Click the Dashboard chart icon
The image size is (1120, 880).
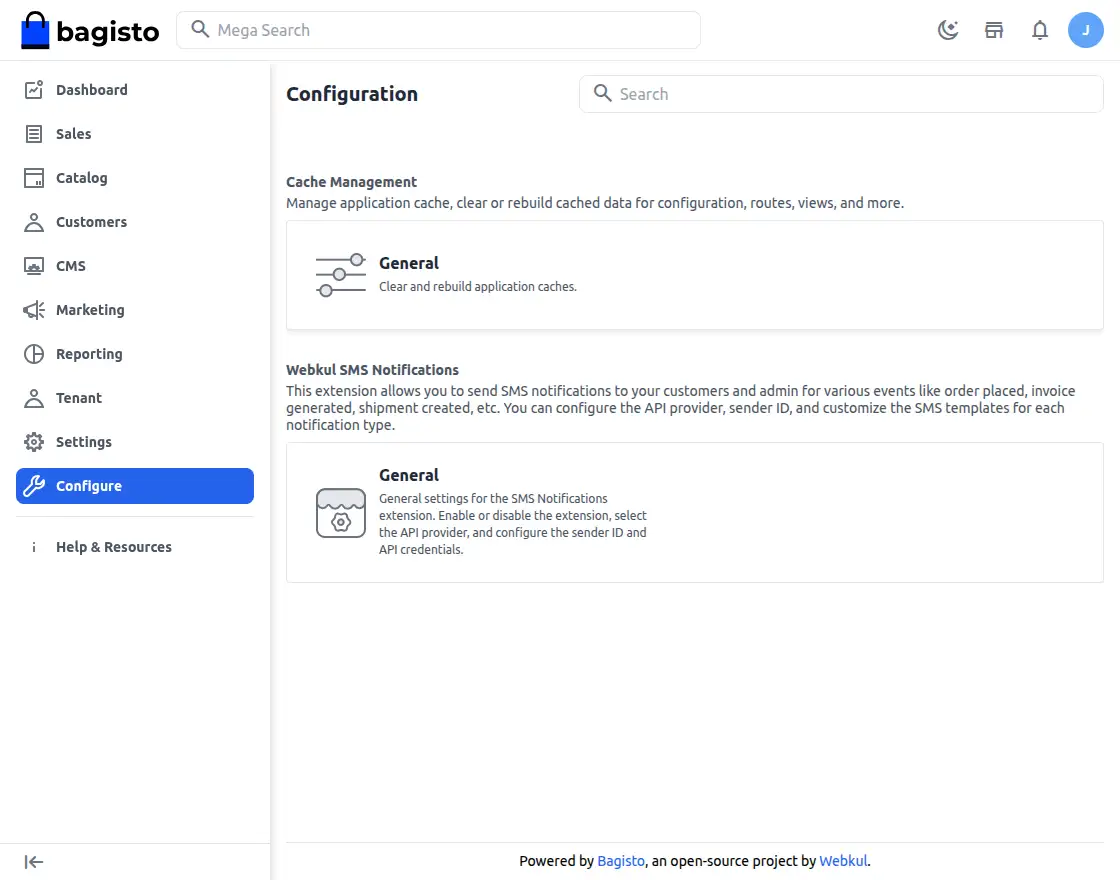click(34, 90)
